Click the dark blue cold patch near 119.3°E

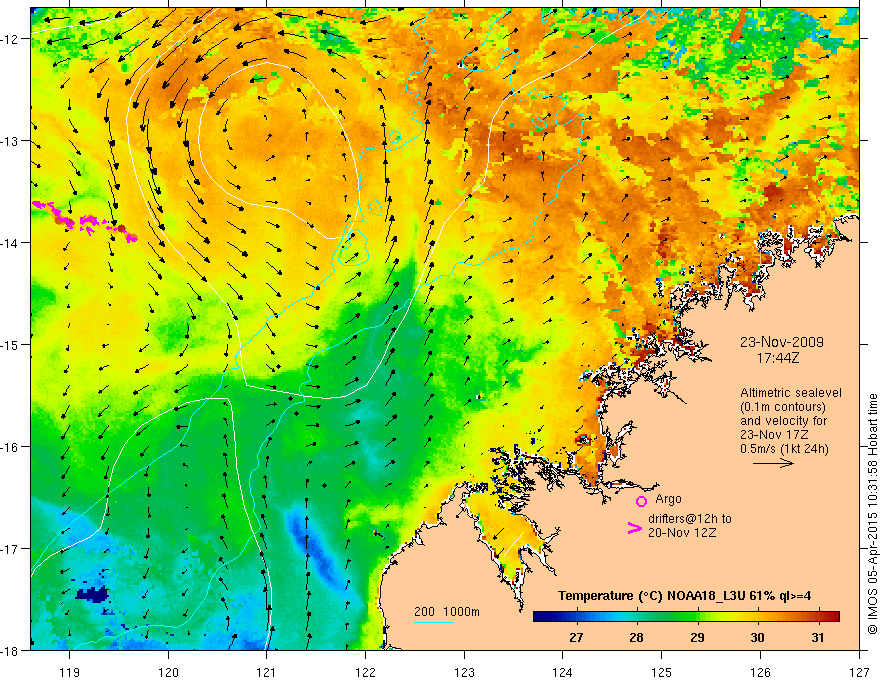(x=92, y=595)
